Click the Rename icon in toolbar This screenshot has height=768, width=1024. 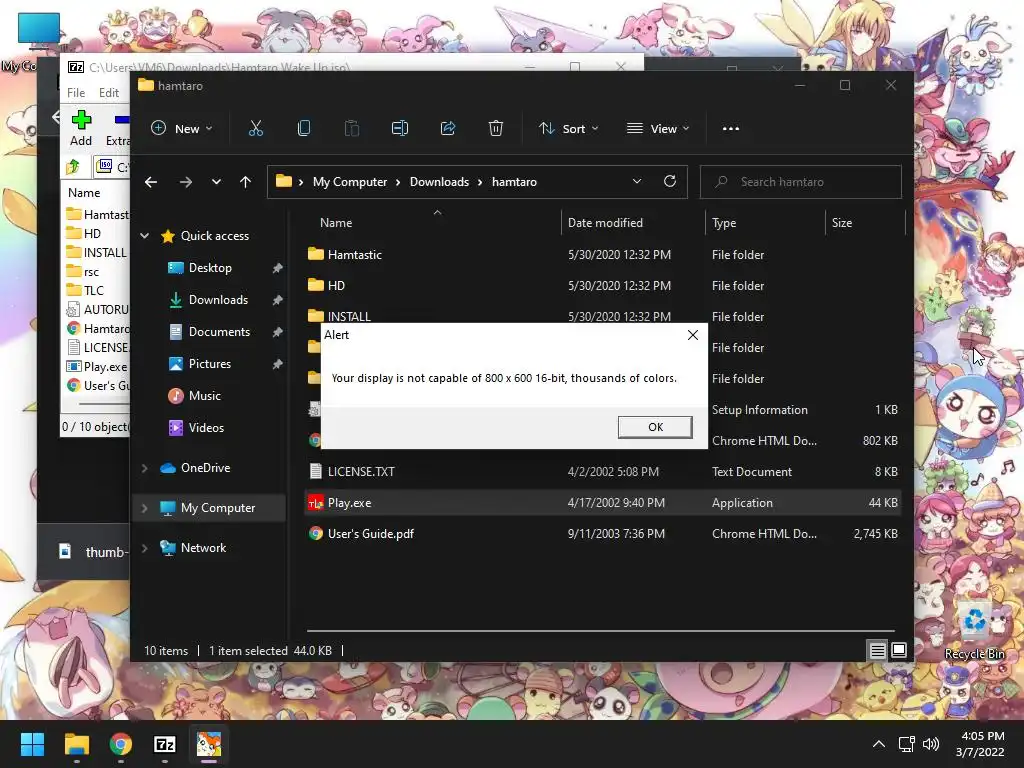(400, 129)
